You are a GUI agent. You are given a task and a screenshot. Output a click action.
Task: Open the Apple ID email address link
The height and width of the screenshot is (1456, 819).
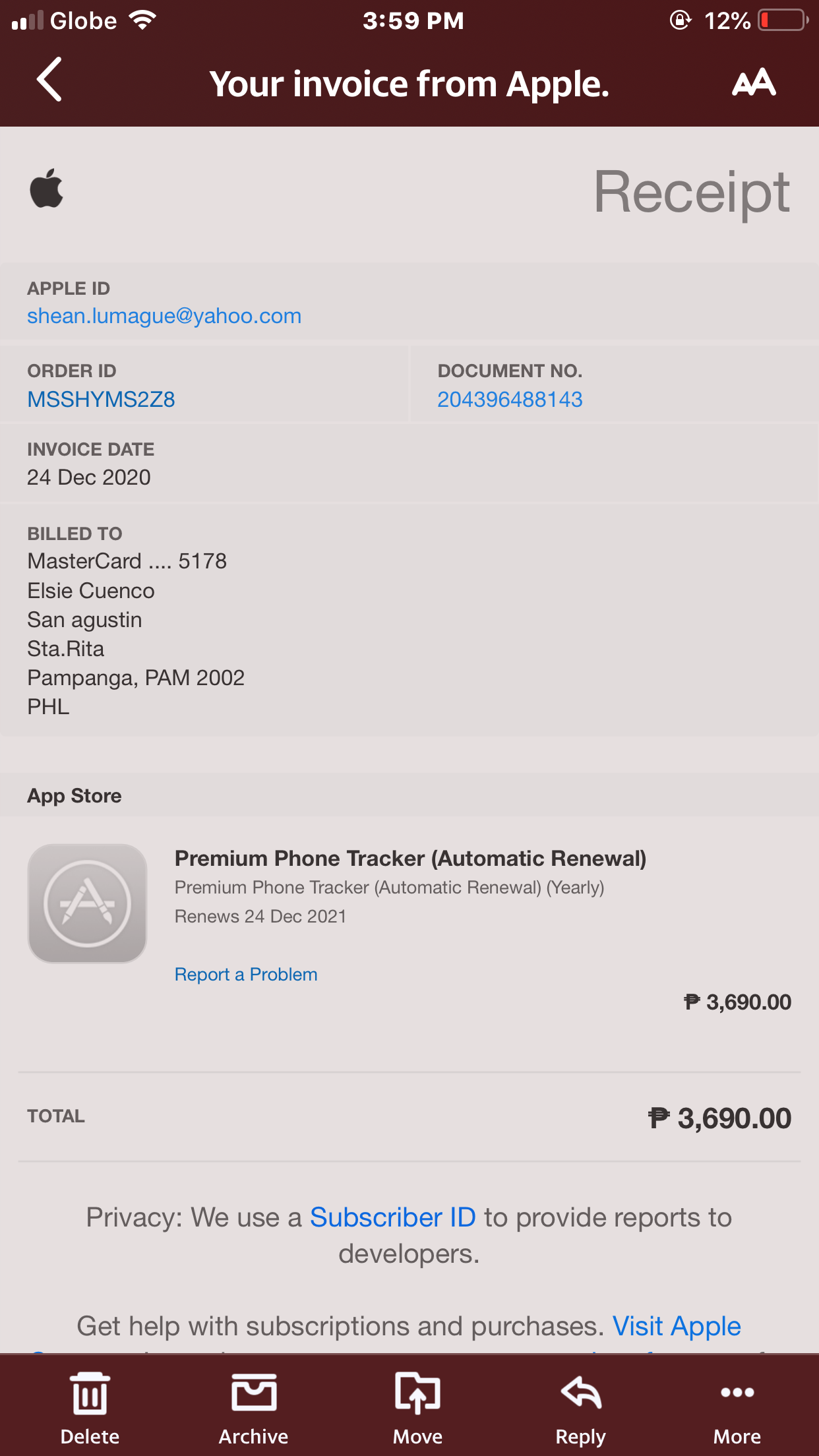click(x=164, y=316)
